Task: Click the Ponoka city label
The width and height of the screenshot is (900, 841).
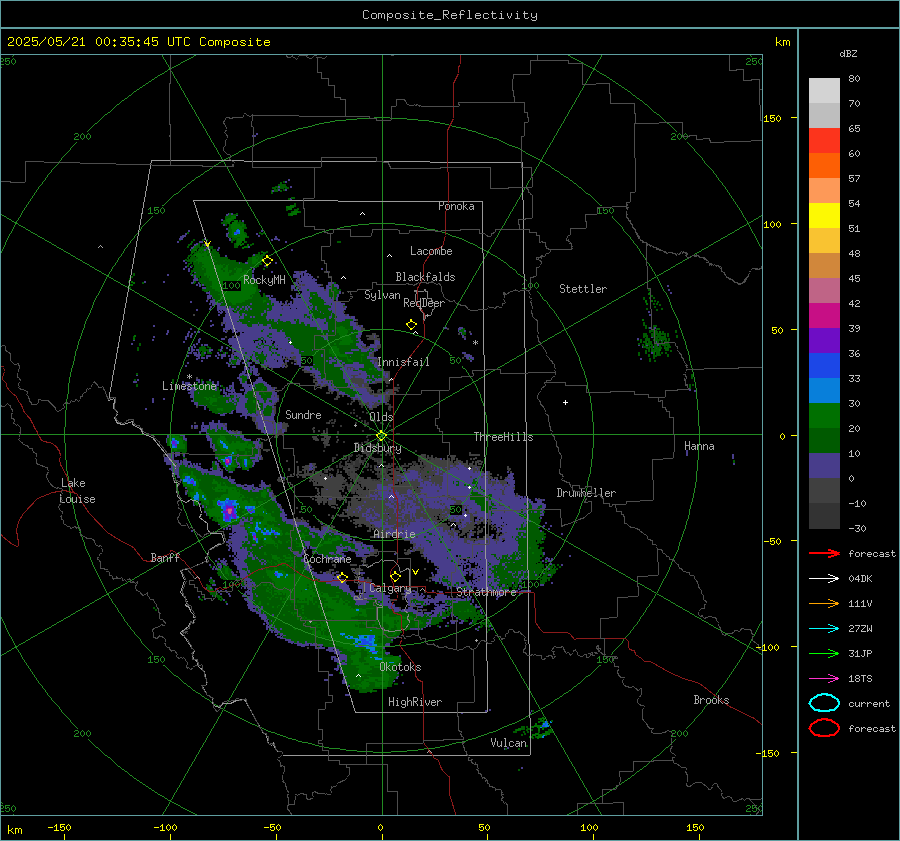Action: (456, 206)
